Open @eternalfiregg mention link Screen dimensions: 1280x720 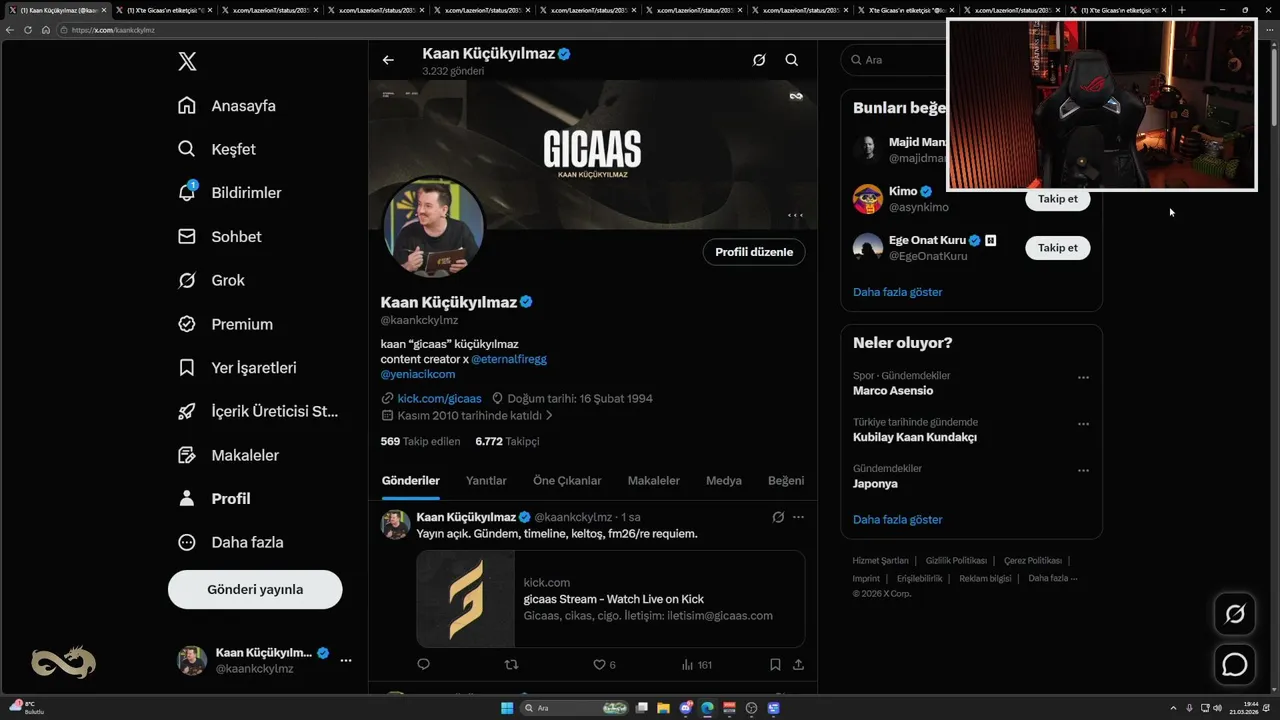click(509, 359)
